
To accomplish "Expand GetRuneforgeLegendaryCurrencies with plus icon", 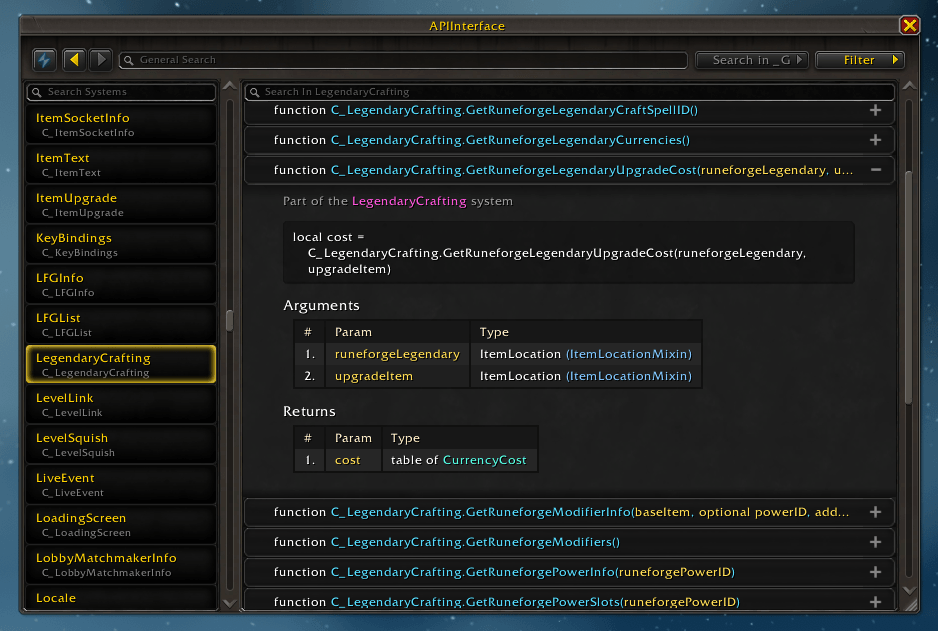I will [x=875, y=140].
